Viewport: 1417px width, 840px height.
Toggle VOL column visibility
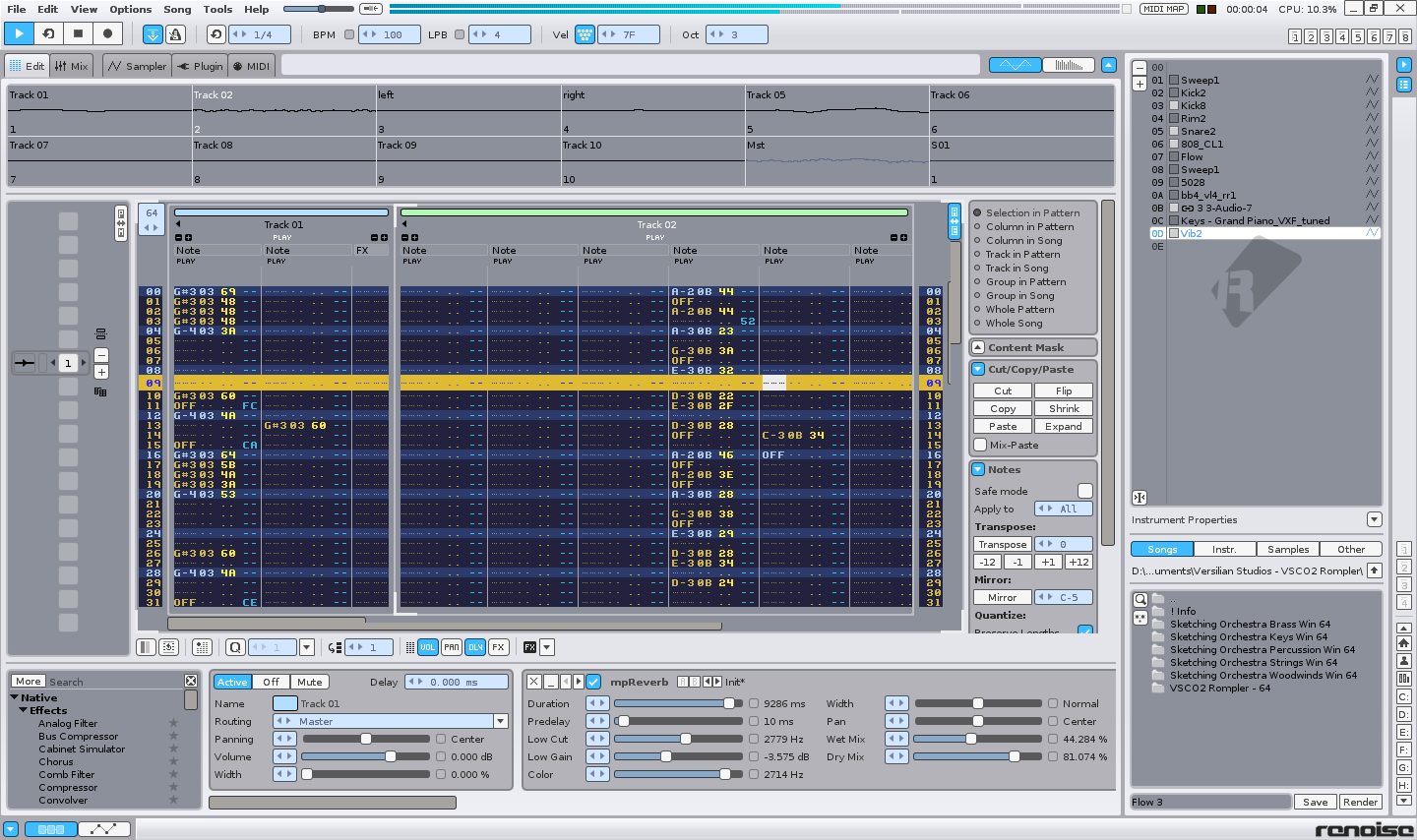427,647
